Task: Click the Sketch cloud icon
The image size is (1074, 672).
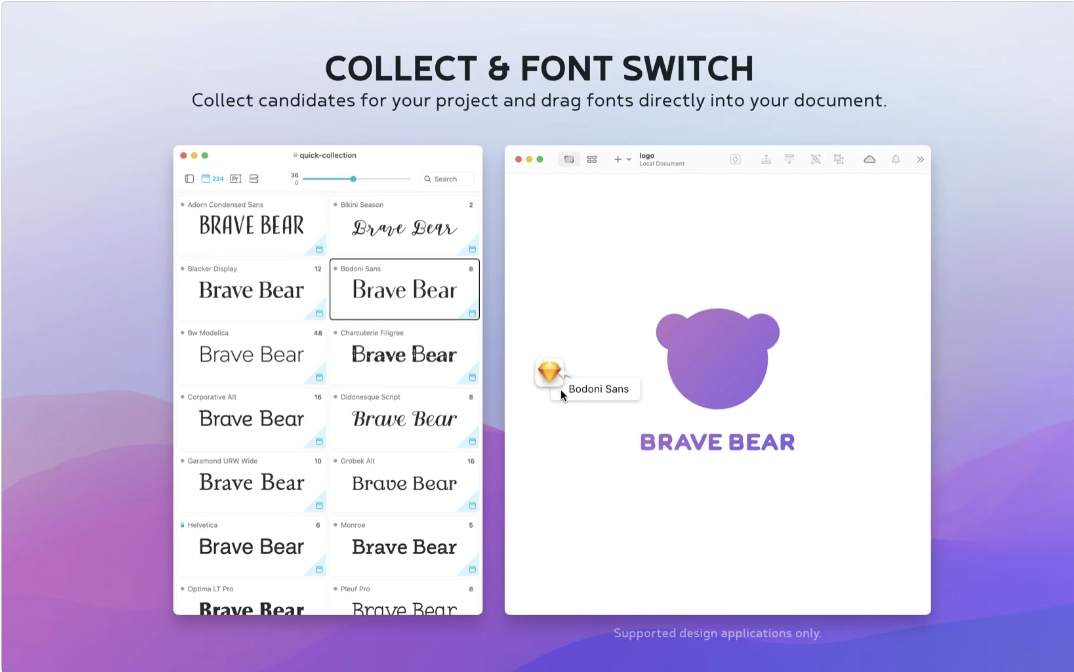Action: point(869,159)
